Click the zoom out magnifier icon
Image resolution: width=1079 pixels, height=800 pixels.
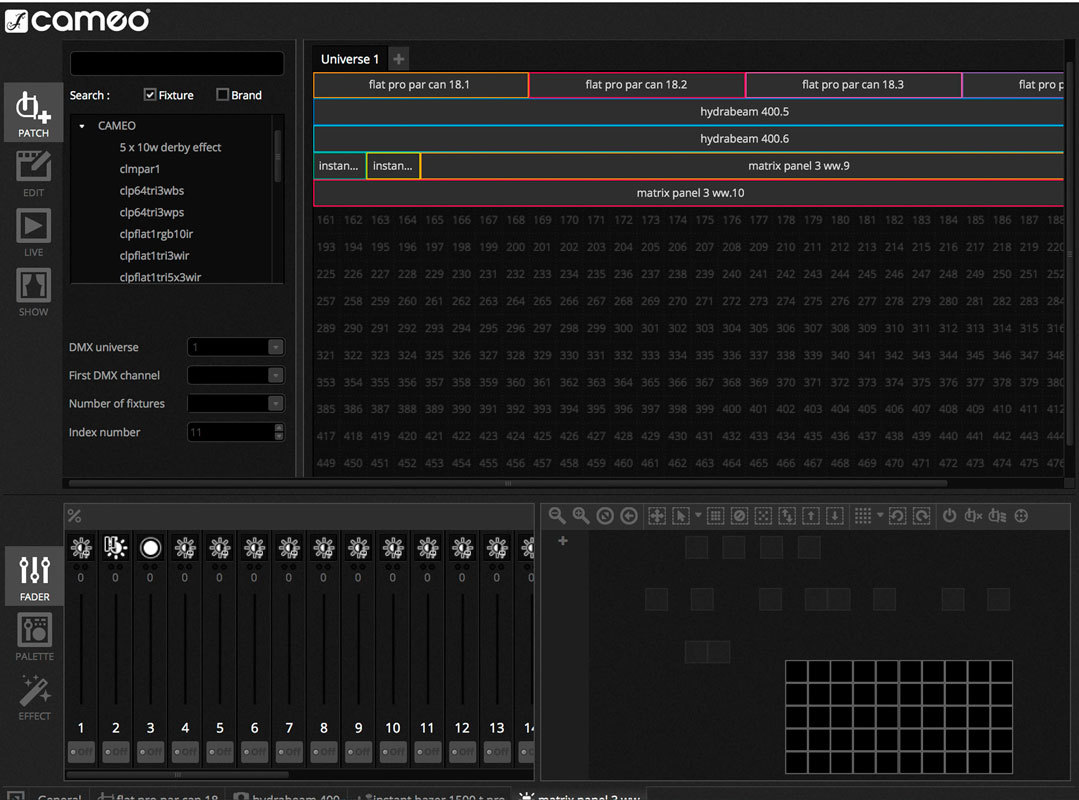557,516
